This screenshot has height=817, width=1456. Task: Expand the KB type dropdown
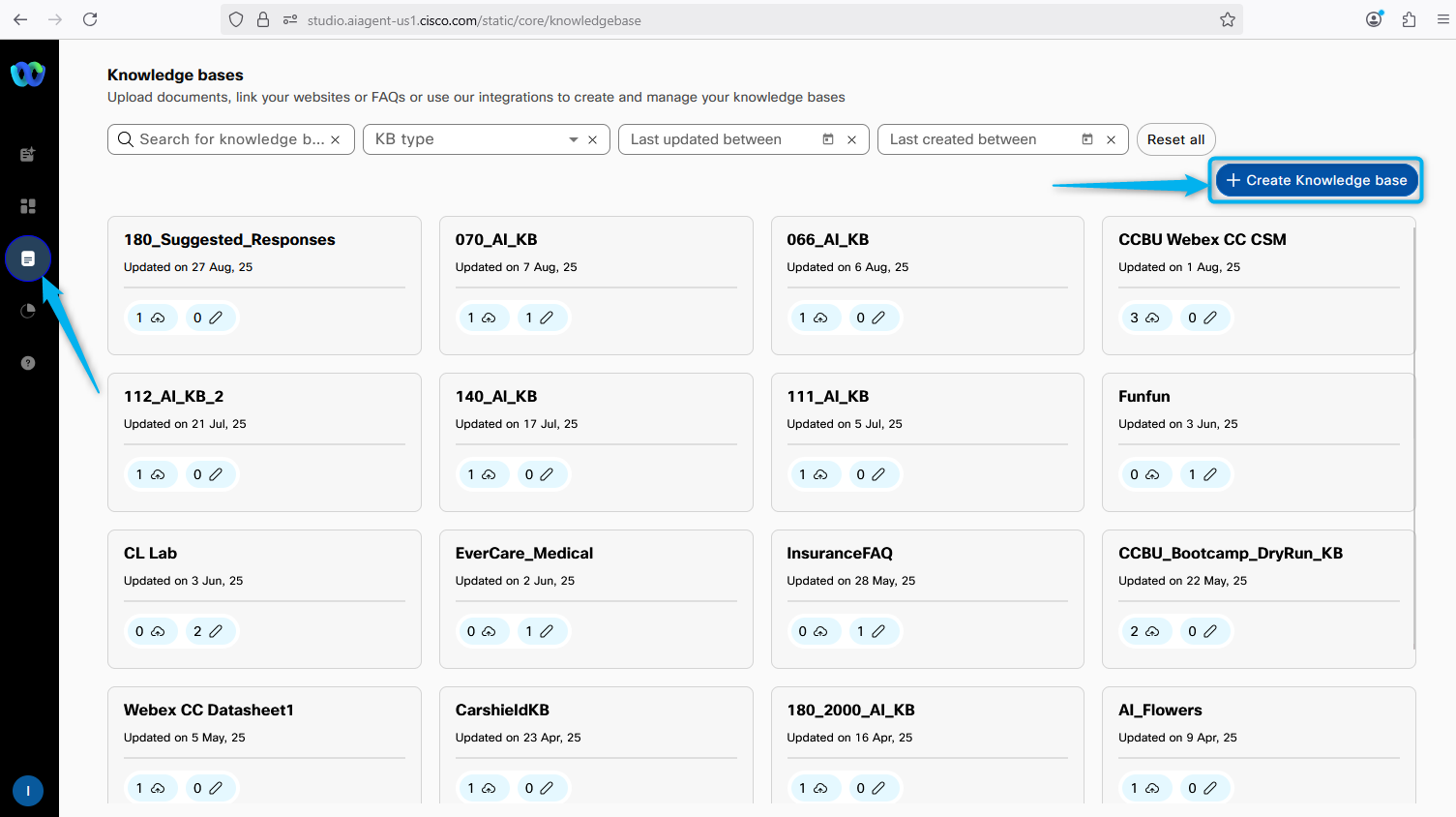[x=573, y=139]
